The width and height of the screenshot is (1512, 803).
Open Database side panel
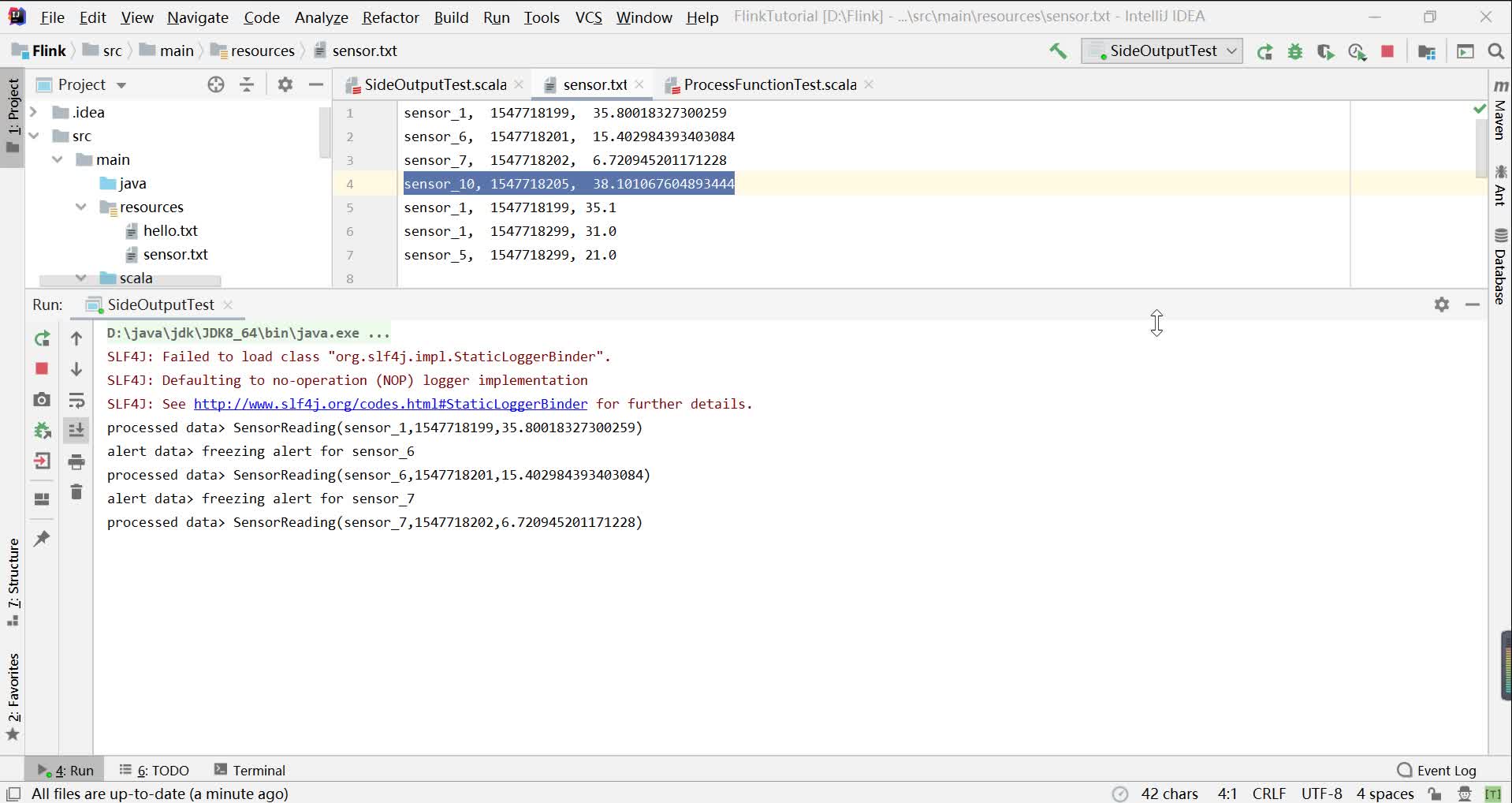click(x=1500, y=267)
